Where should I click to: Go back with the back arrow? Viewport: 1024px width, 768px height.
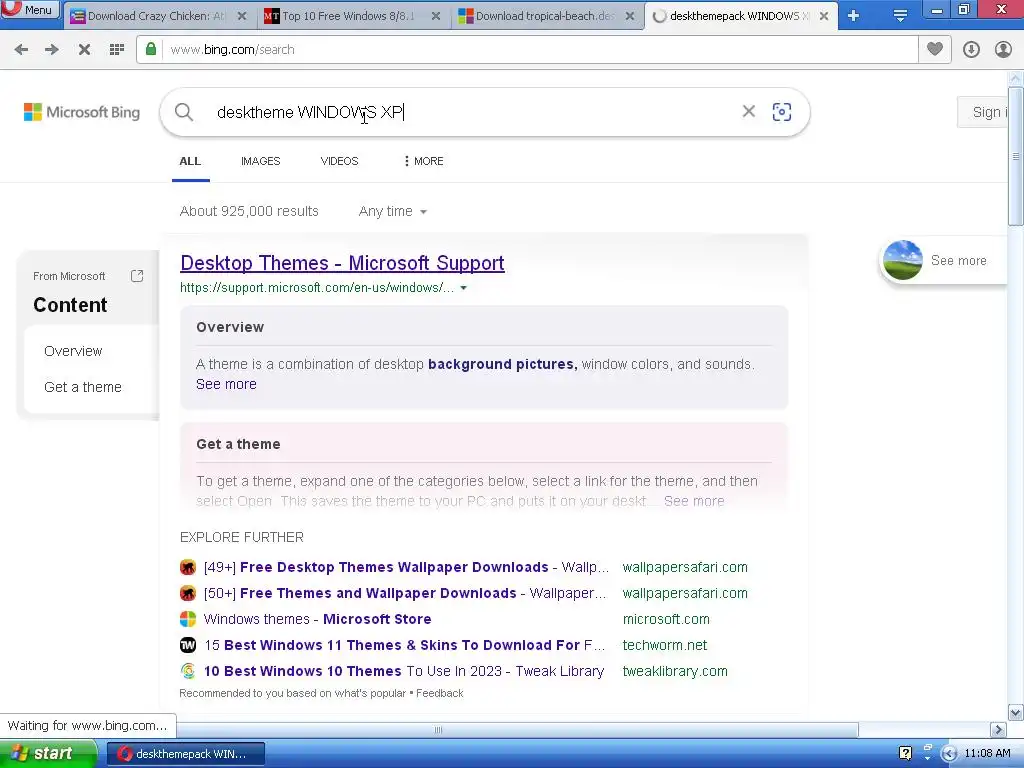pyautogui.click(x=21, y=50)
